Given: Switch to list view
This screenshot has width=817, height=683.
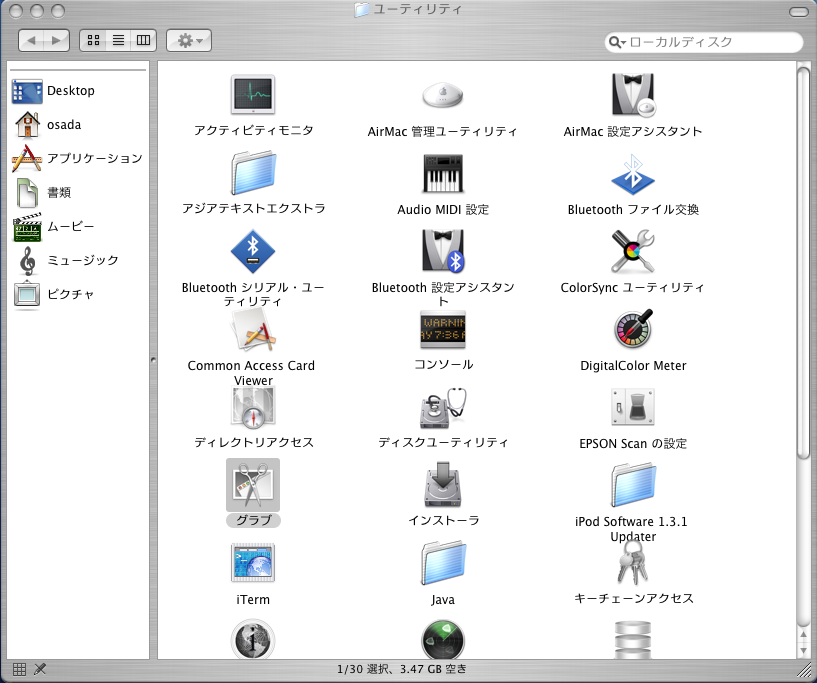Looking at the screenshot, I should [118, 40].
